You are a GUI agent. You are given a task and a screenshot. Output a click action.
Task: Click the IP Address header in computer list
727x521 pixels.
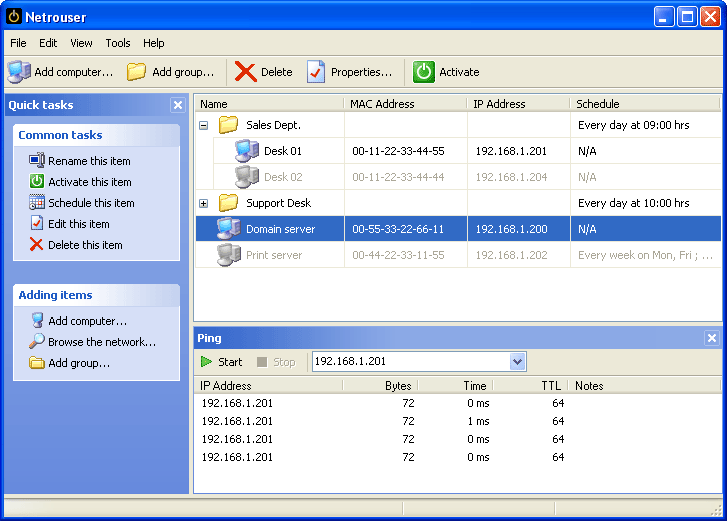(x=518, y=104)
